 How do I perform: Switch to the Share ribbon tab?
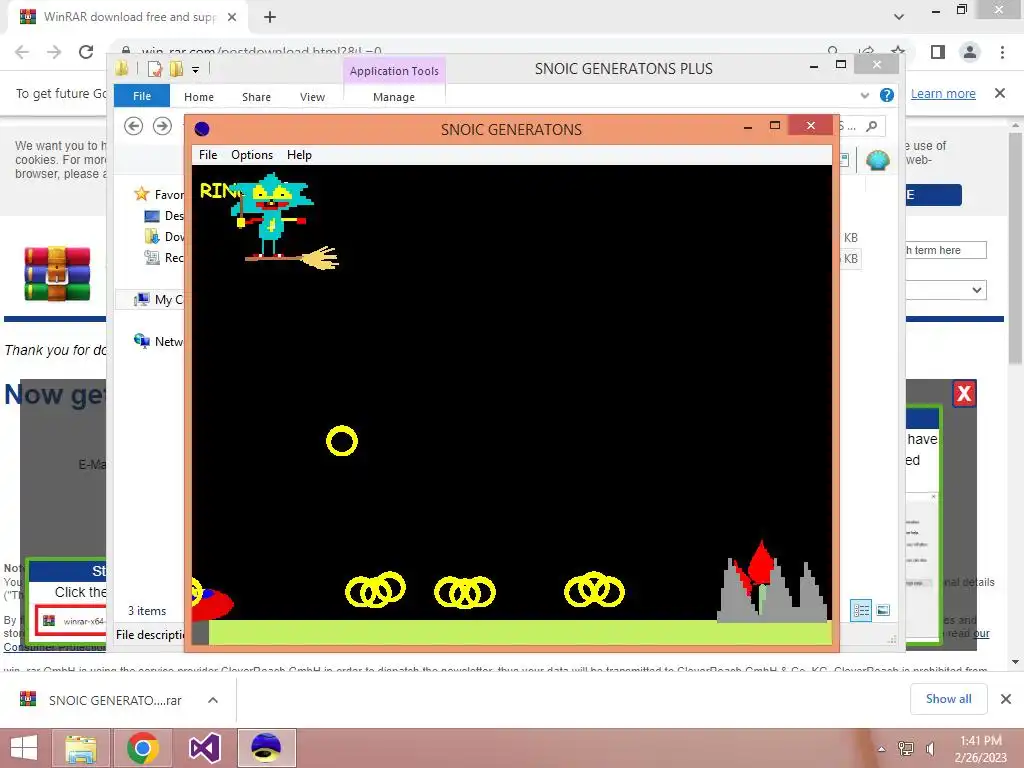(x=256, y=97)
